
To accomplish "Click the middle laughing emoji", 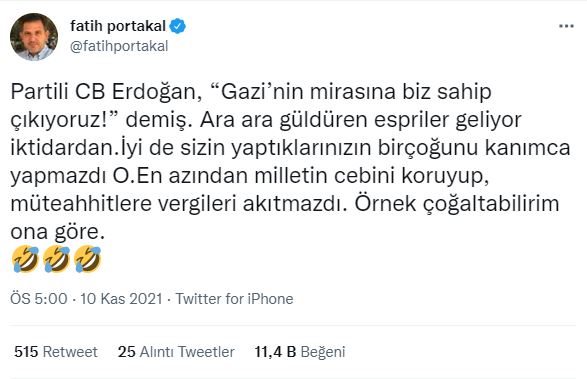I will point(57,259).
